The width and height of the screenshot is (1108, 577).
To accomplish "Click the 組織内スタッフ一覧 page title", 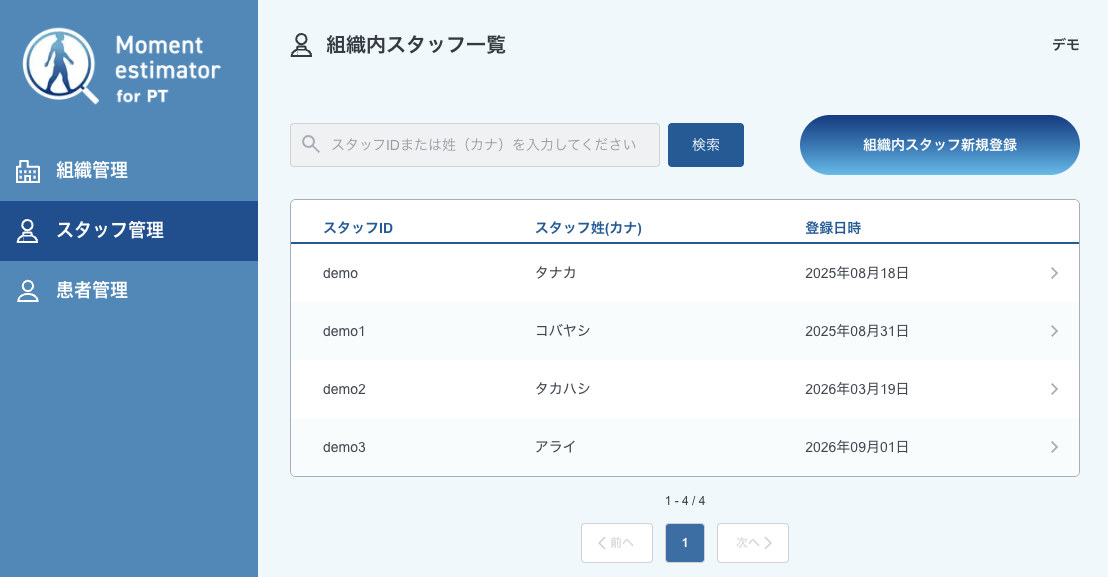I will coord(416,45).
